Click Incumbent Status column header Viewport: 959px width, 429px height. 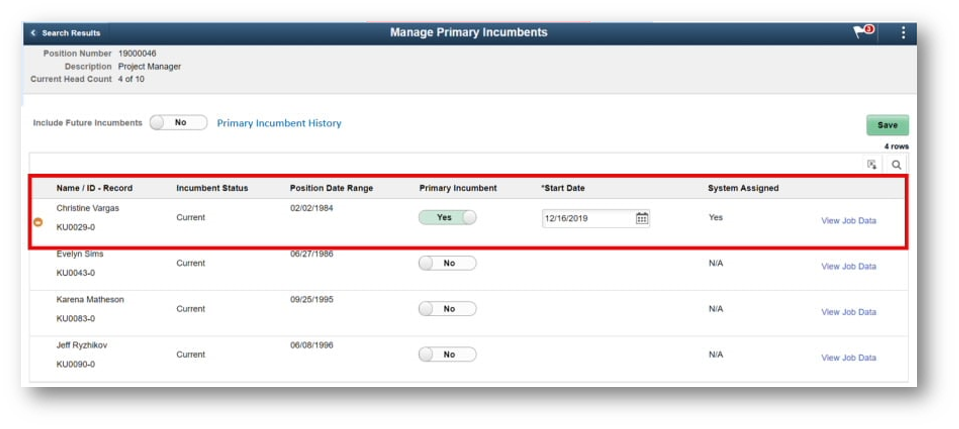(x=212, y=188)
